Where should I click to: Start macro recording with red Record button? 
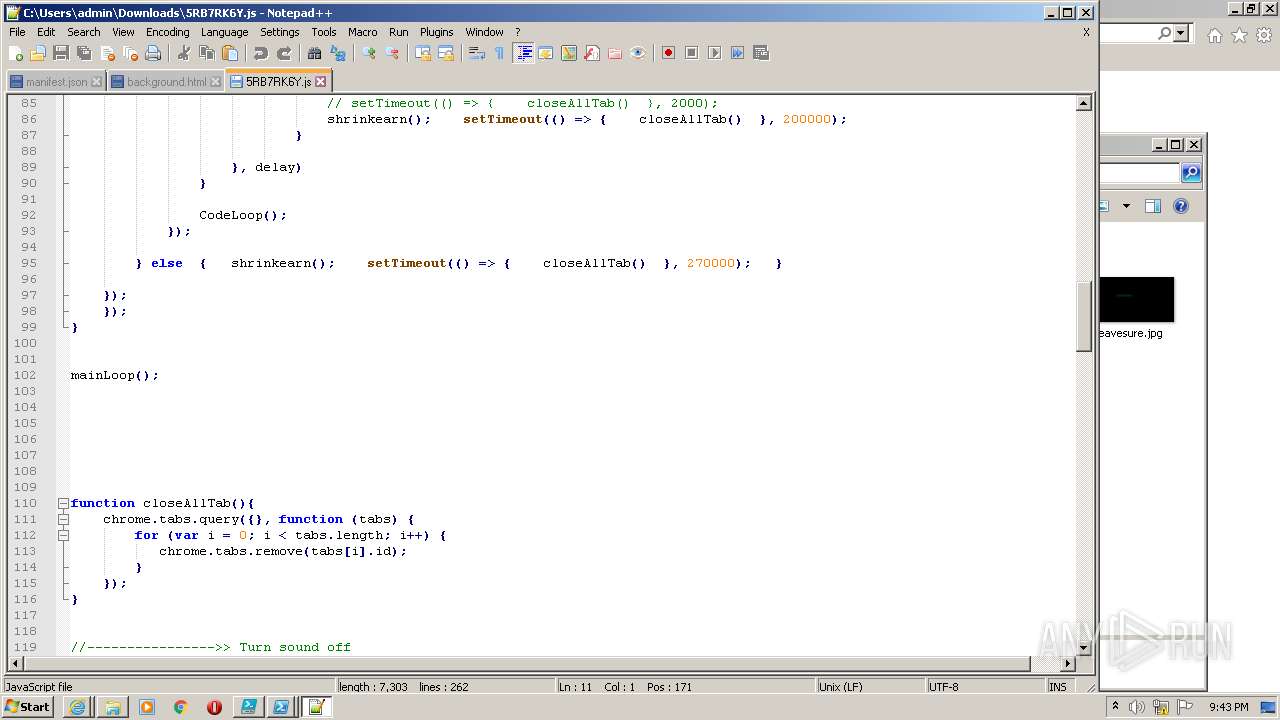(x=668, y=53)
